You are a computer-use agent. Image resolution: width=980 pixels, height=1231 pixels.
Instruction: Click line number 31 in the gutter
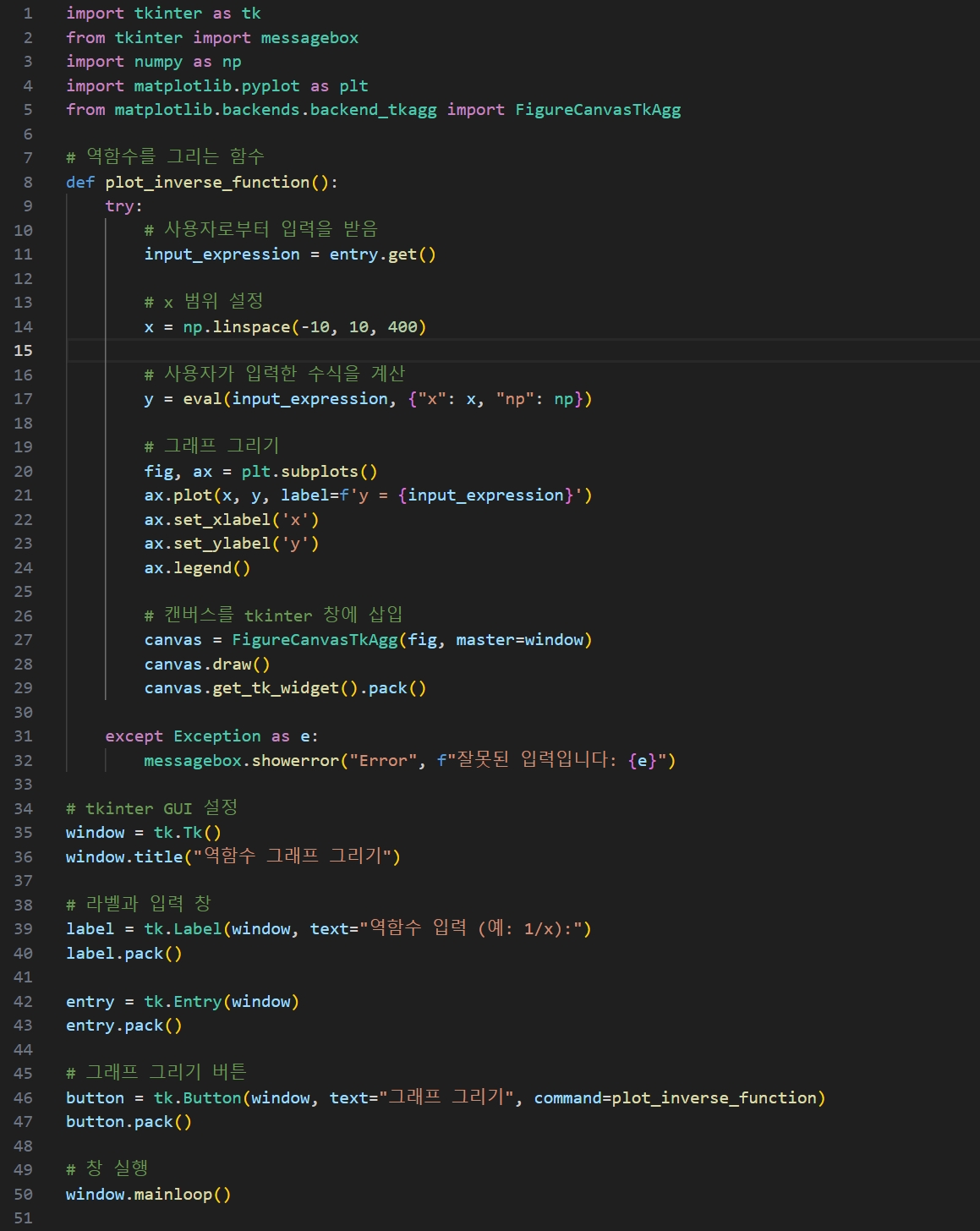(23, 736)
